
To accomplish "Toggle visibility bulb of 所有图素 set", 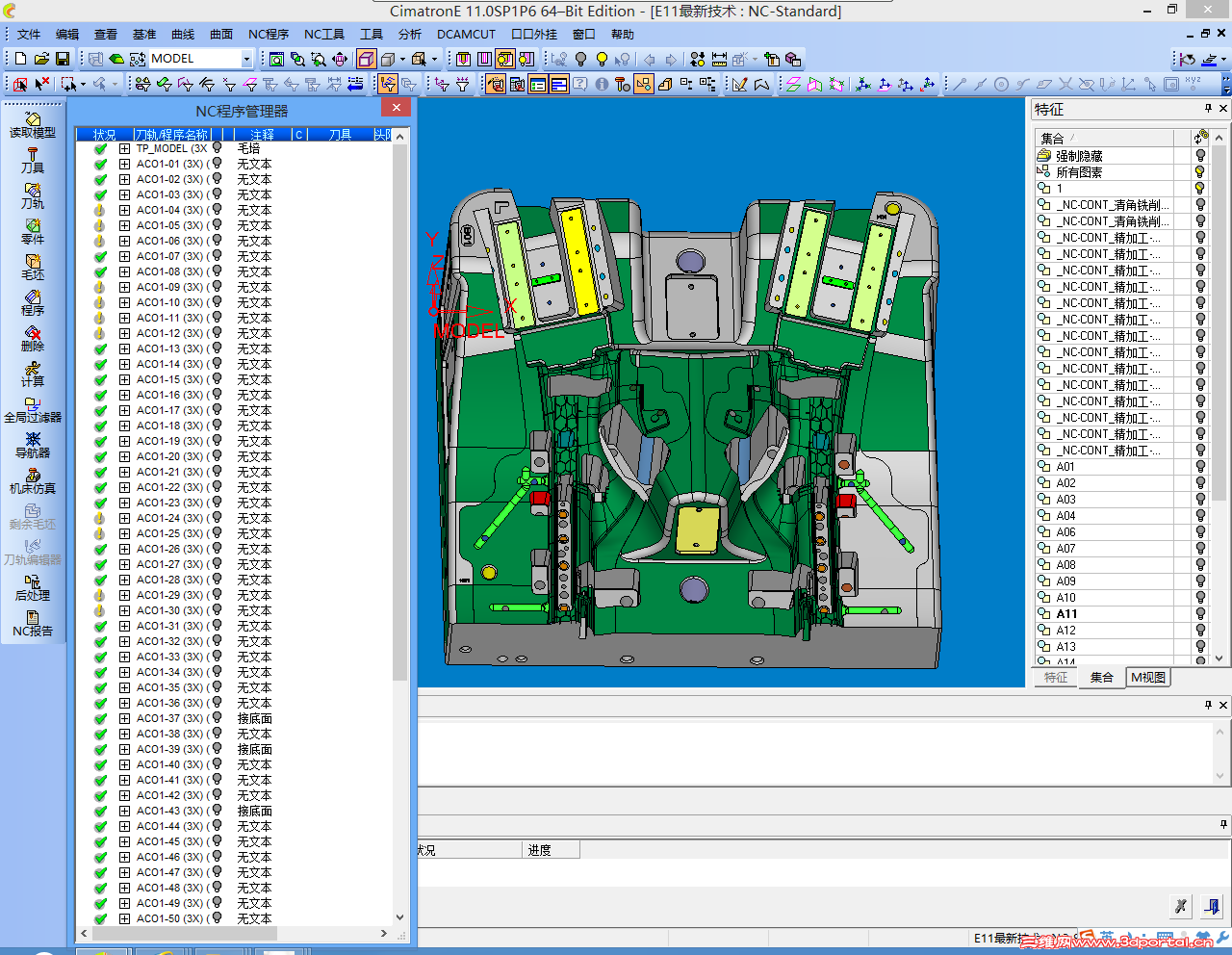I will coord(1200,172).
